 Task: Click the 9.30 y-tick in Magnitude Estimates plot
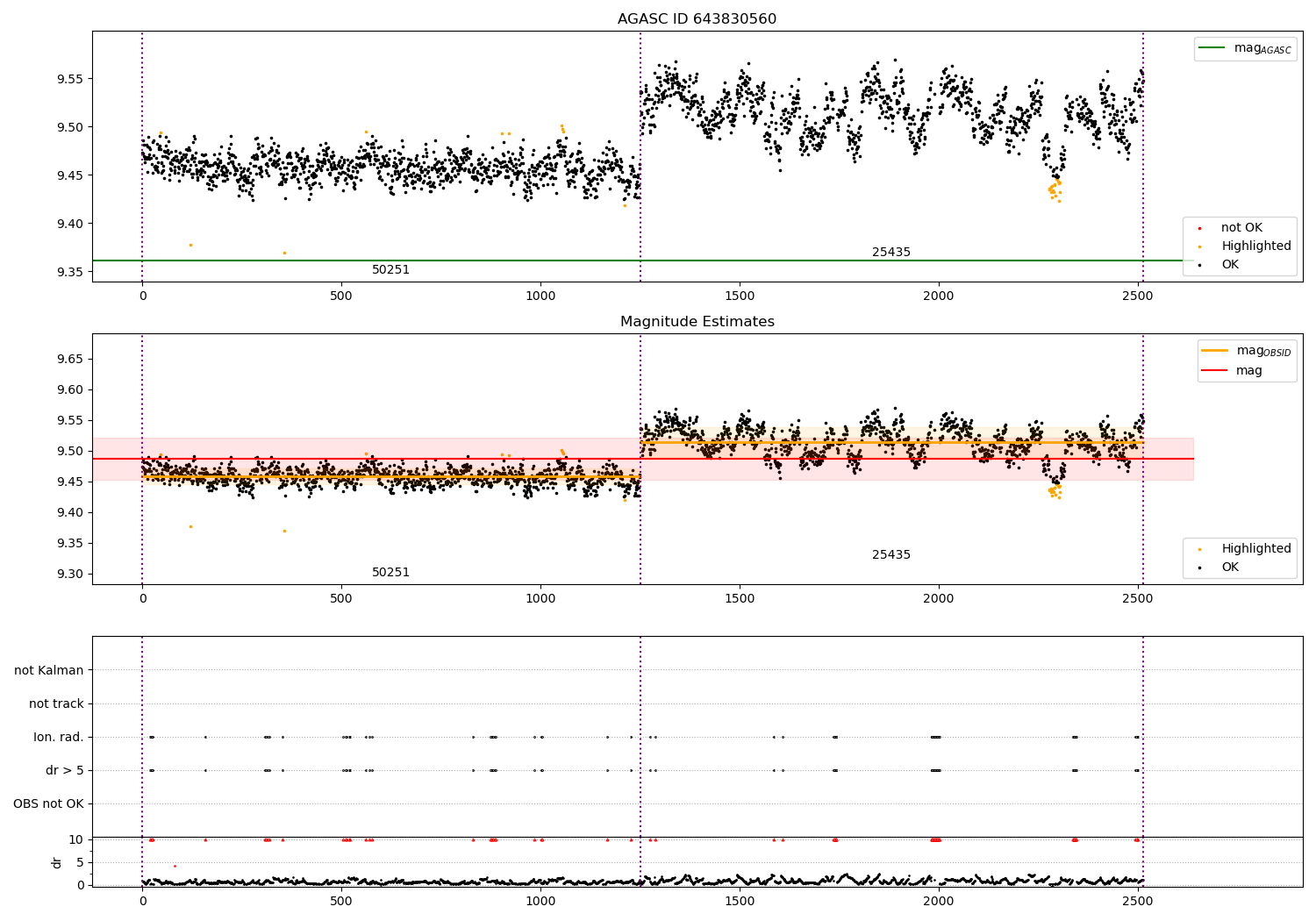click(69, 575)
